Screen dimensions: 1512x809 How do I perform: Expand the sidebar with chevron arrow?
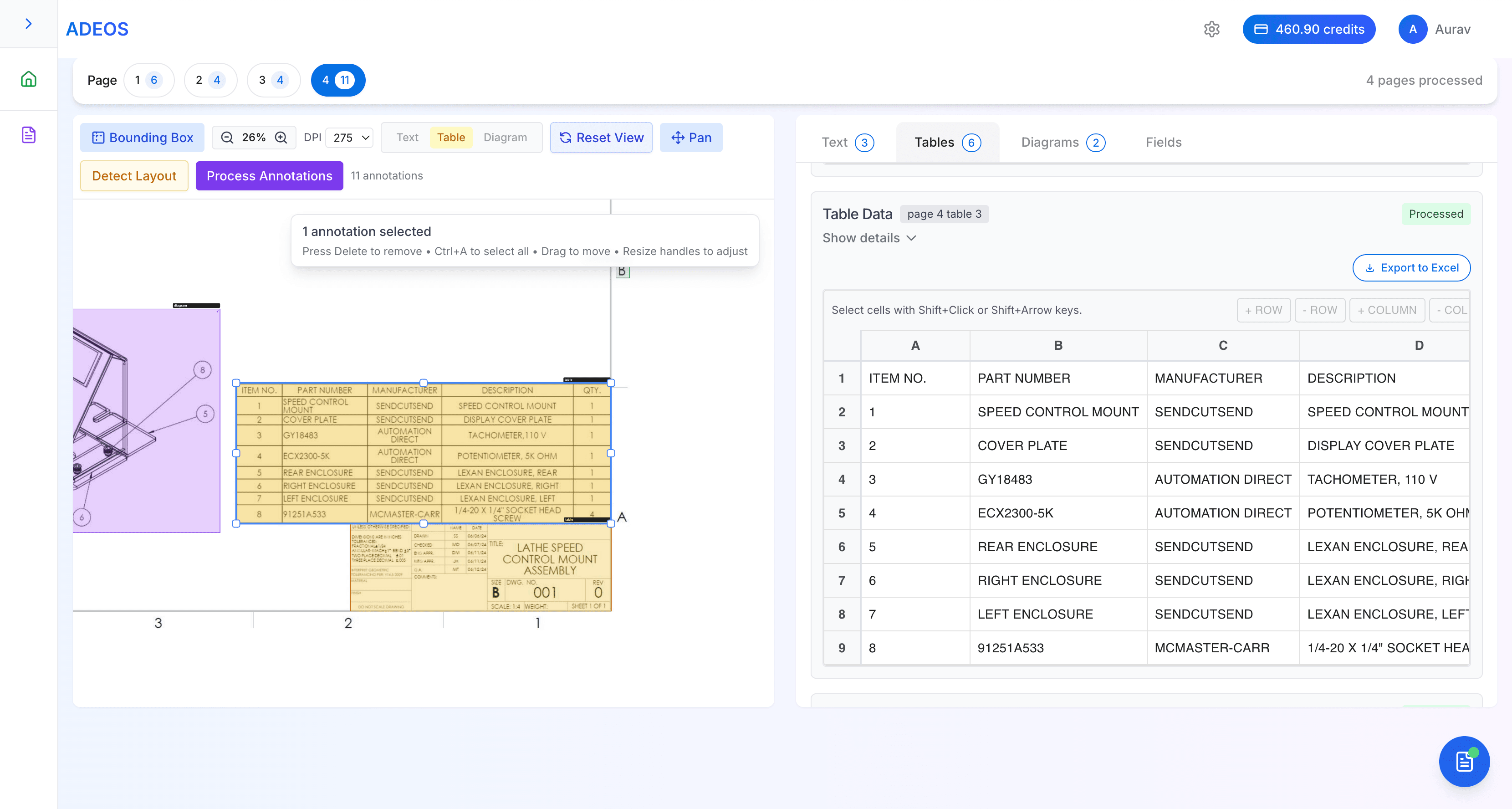[x=28, y=24]
